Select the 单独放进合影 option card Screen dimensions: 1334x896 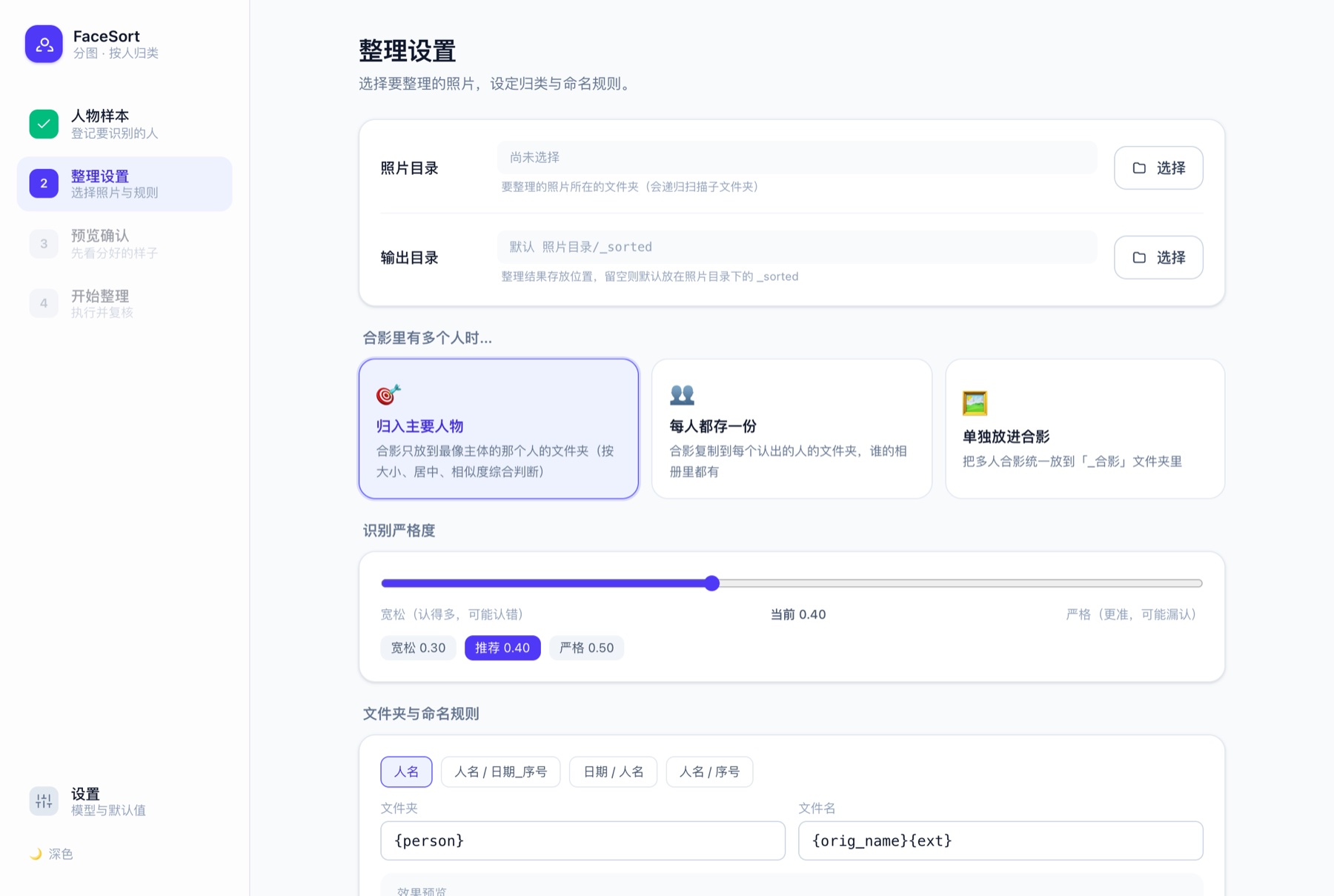point(1085,429)
